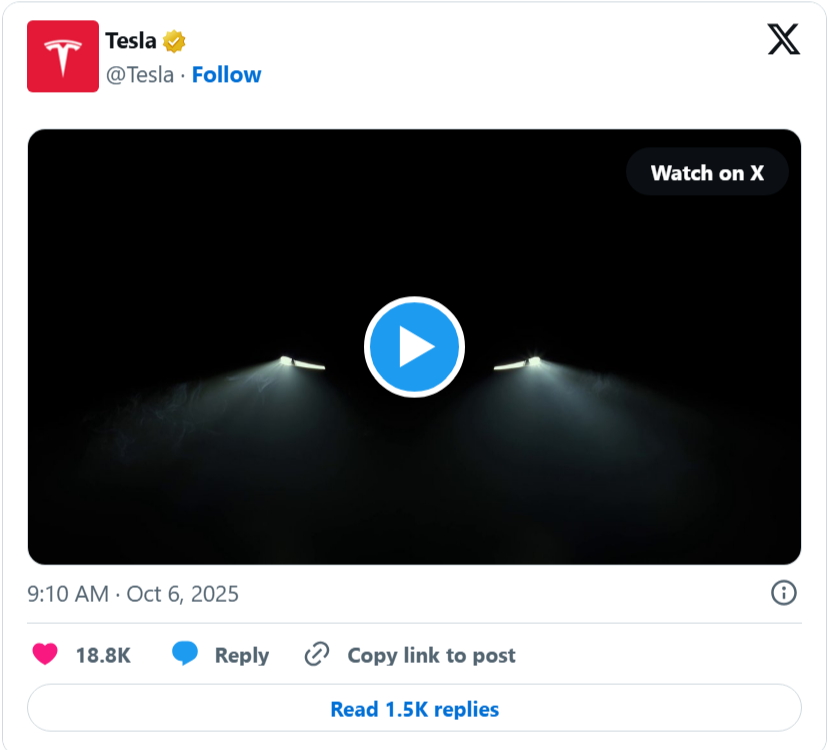Click the Tesla display name
Image resolution: width=828 pixels, height=750 pixels.
click(131, 41)
